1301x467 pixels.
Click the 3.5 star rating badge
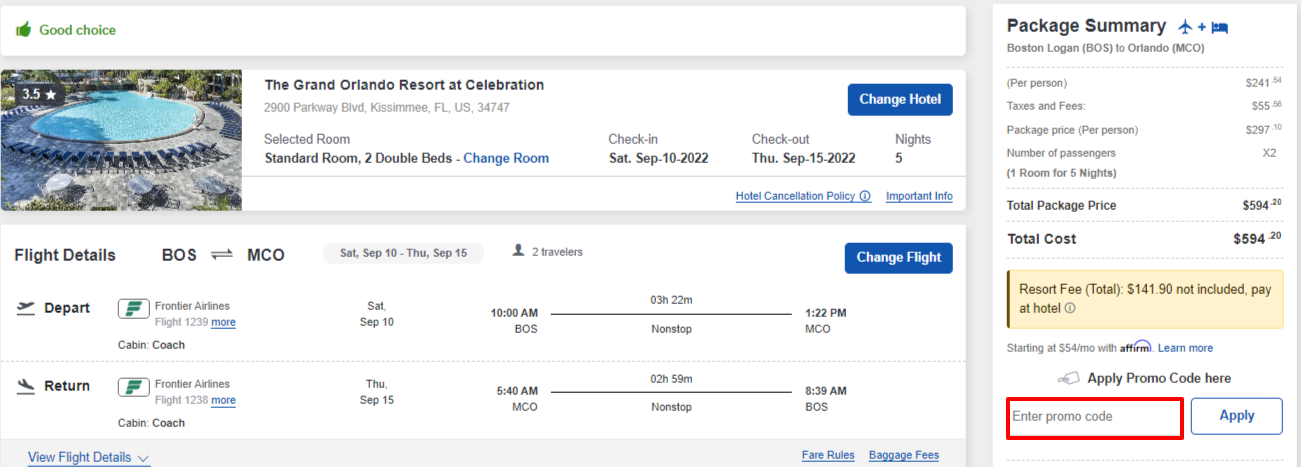coord(39,94)
